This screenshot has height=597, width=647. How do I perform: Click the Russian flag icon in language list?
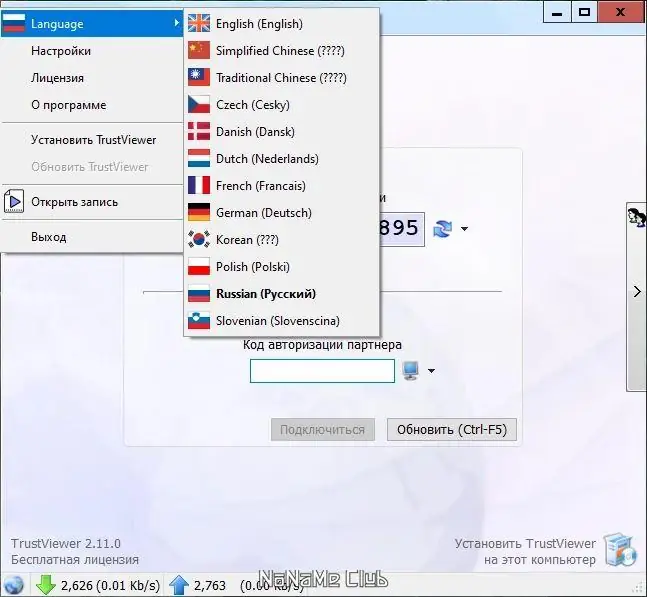tap(199, 293)
